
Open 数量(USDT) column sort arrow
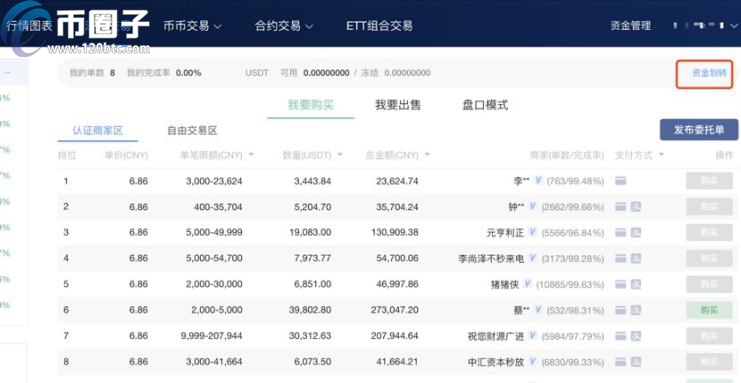[x=340, y=155]
